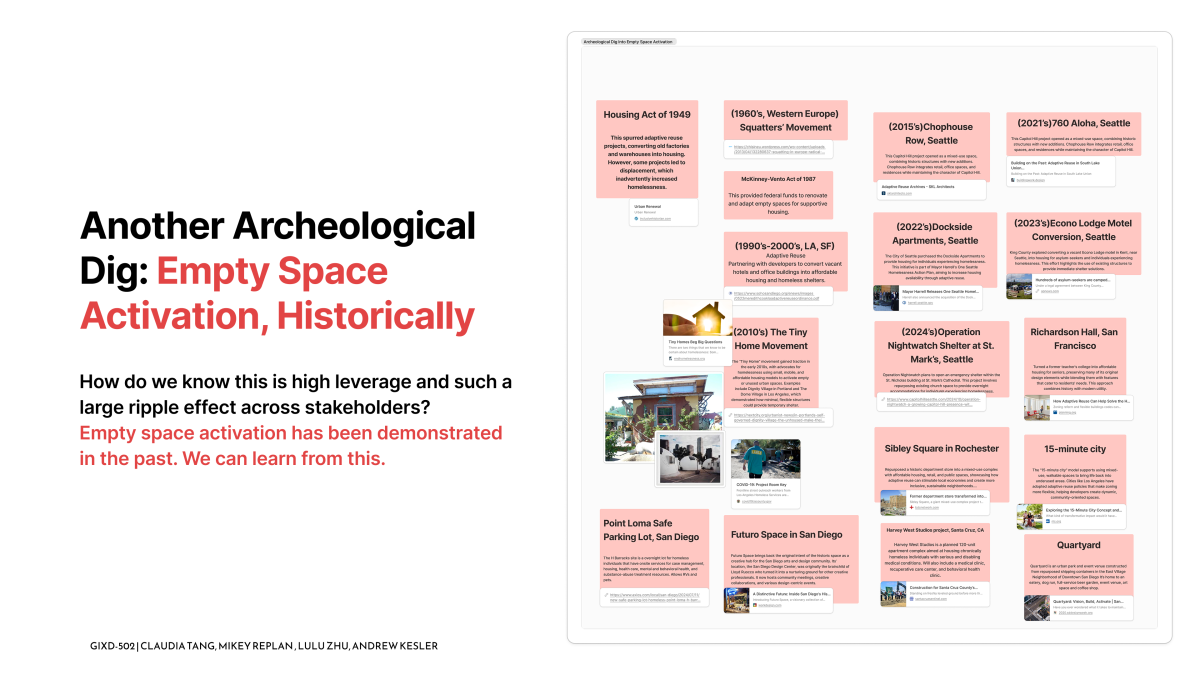Click the red text Empty Space Activation, Historically

pos(277,293)
